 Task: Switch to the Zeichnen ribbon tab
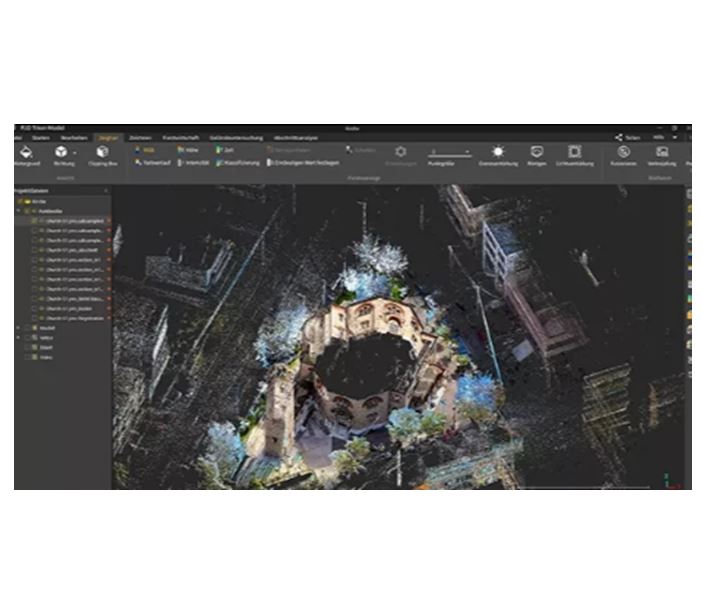(140, 138)
